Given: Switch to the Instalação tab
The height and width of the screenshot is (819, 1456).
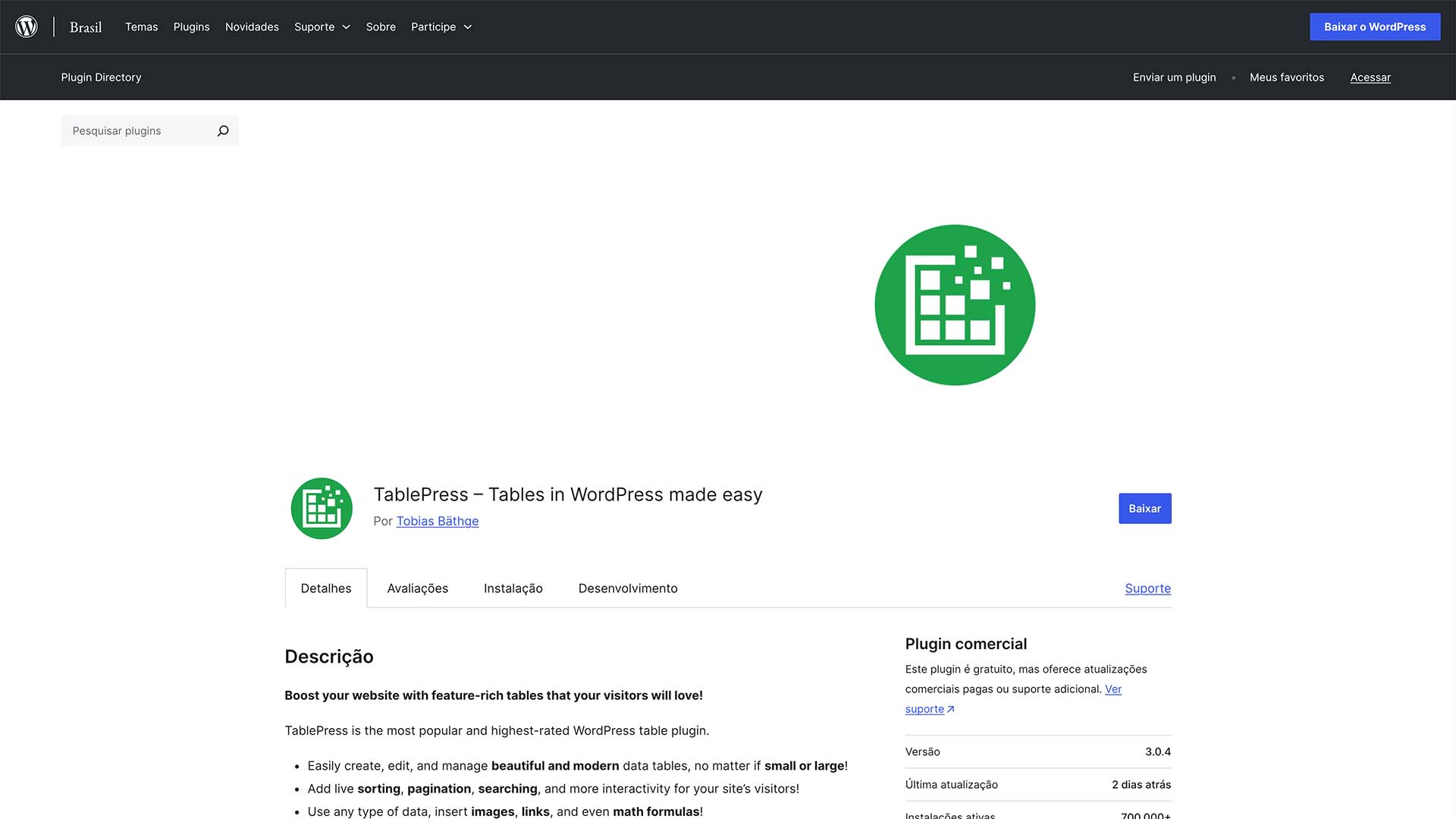Looking at the screenshot, I should coord(513,588).
